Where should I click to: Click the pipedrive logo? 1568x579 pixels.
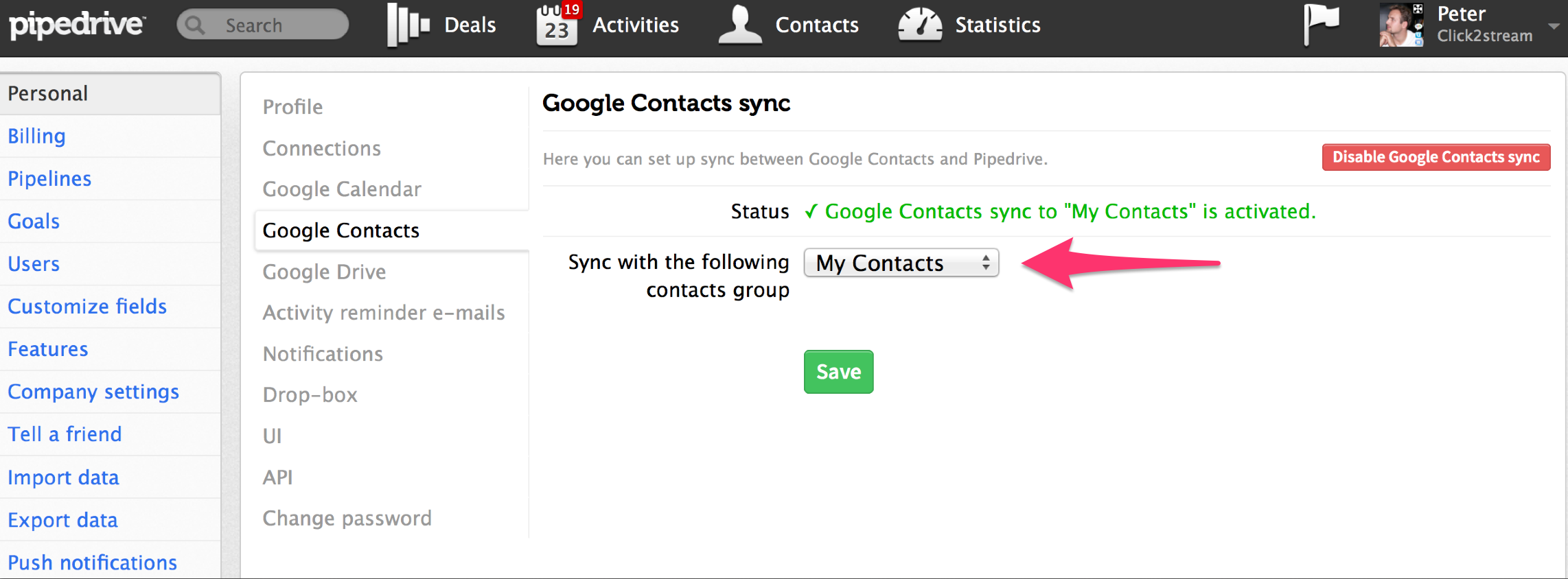[x=77, y=25]
